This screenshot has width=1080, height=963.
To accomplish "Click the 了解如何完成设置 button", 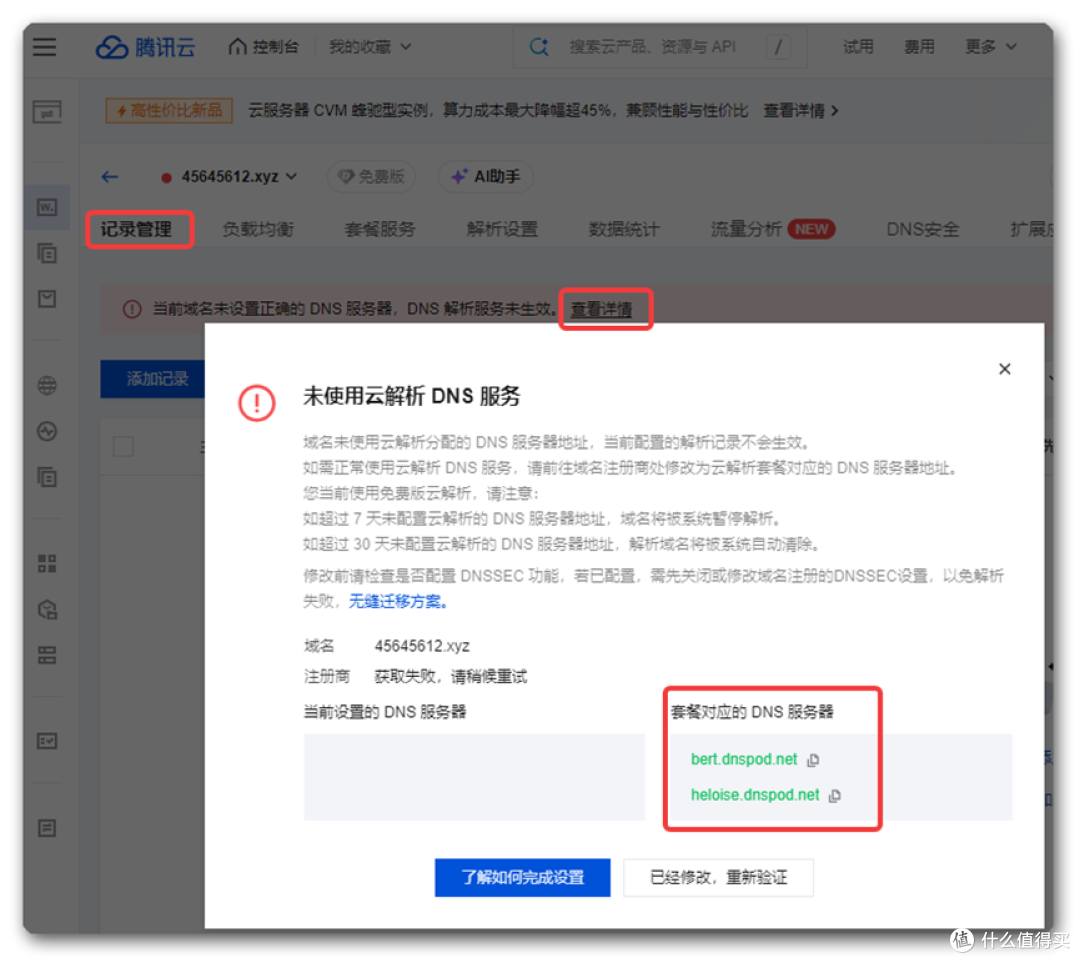I will [522, 878].
